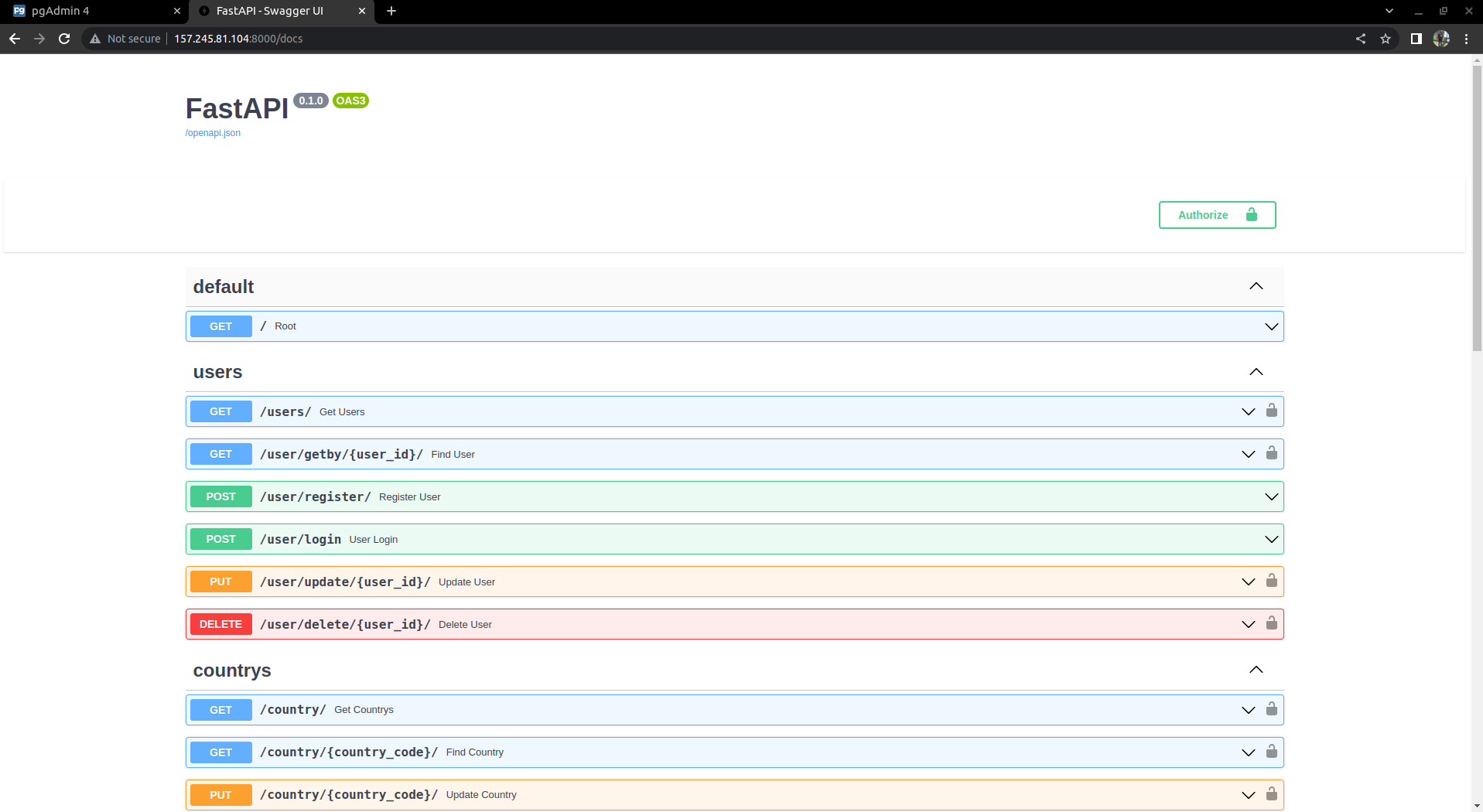Click the GET button for /country/
1483x812 pixels.
pyautogui.click(x=220, y=710)
